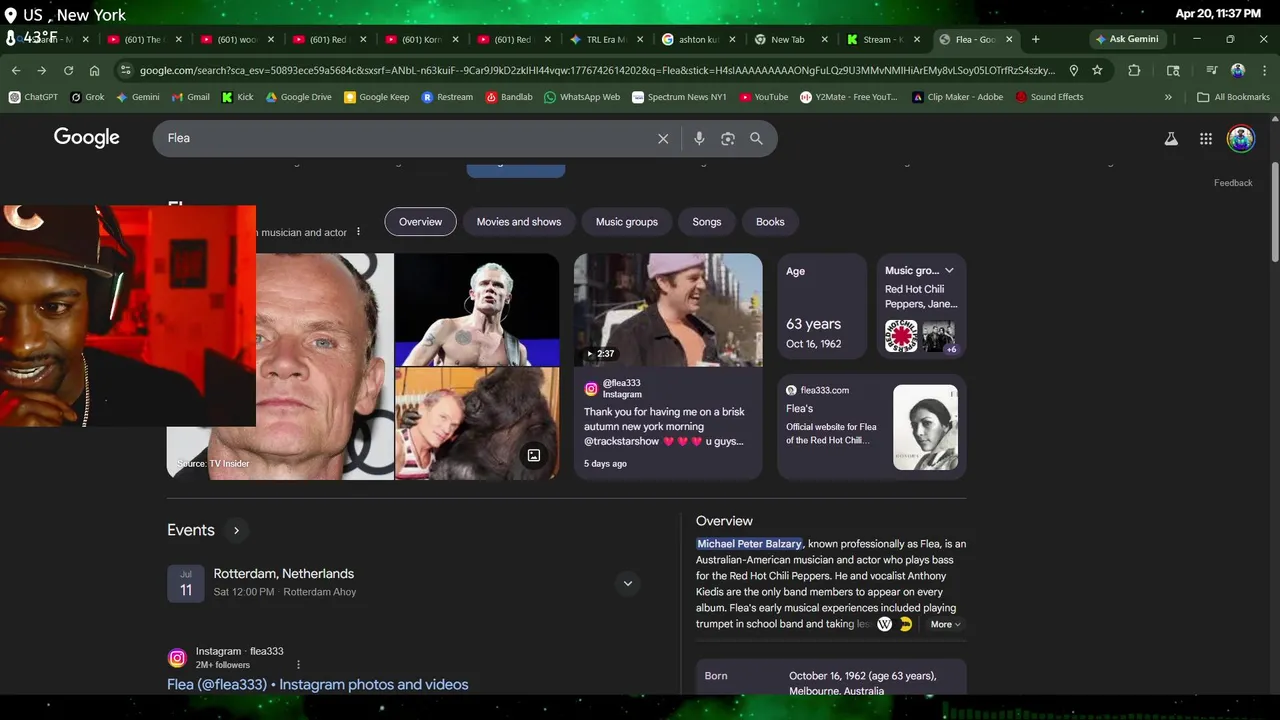Click the highlighted Michael Peter Balzary text

(749, 544)
